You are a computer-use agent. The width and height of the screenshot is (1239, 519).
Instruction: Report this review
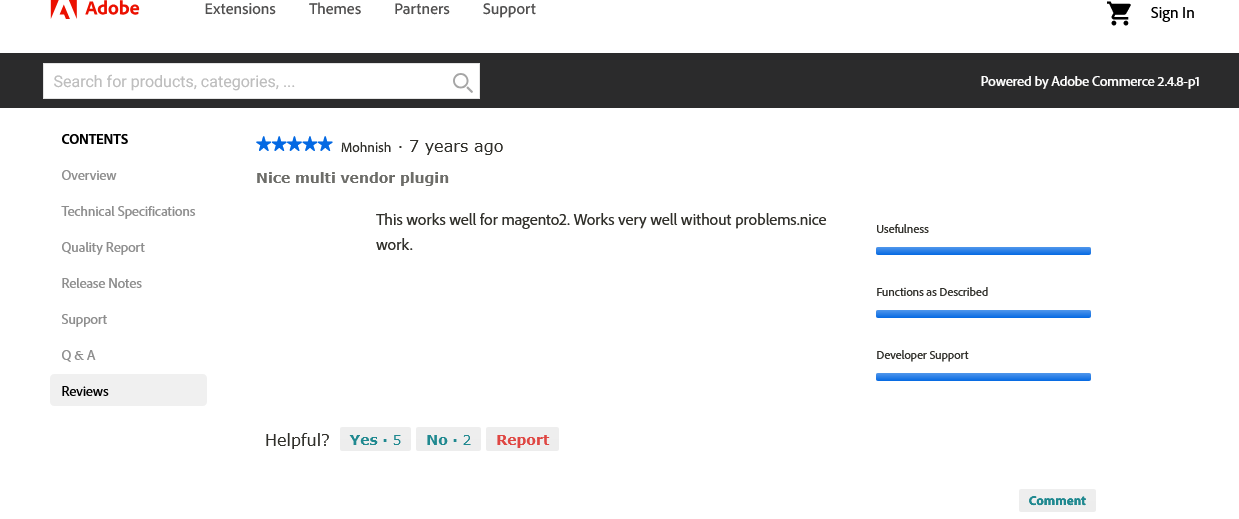(522, 439)
